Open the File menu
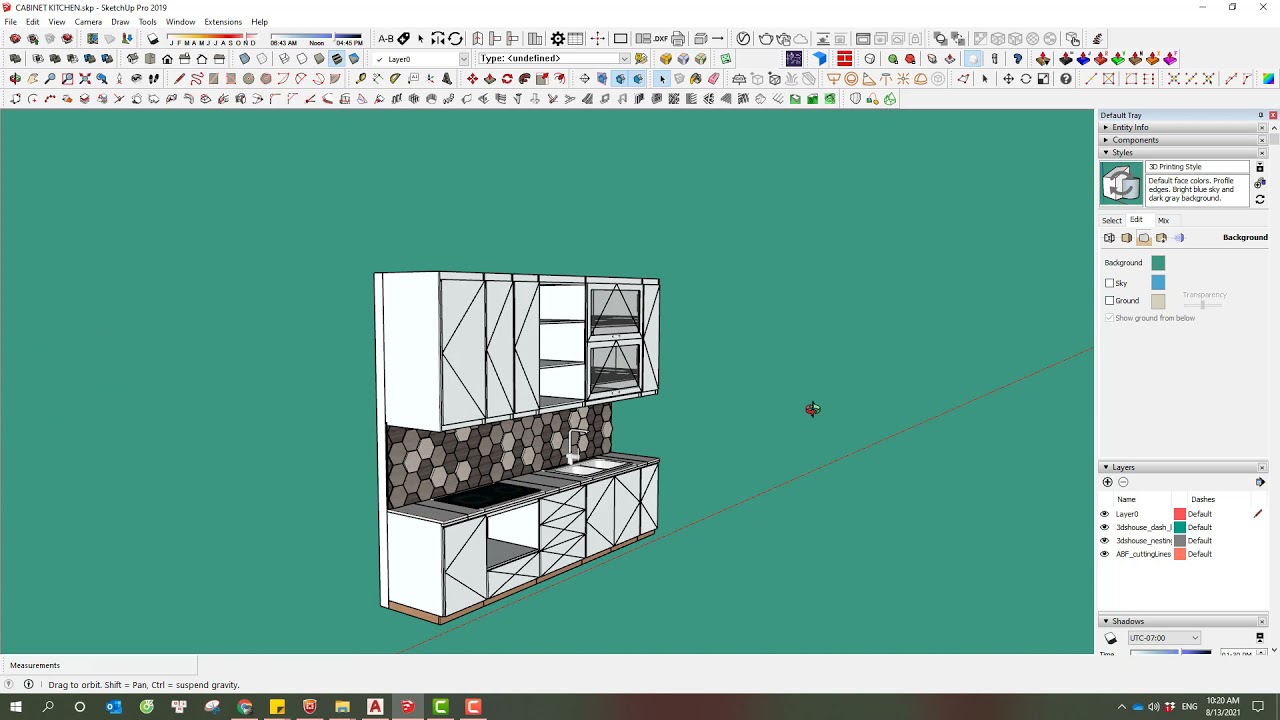Viewport: 1280px width, 720px height. point(10,21)
